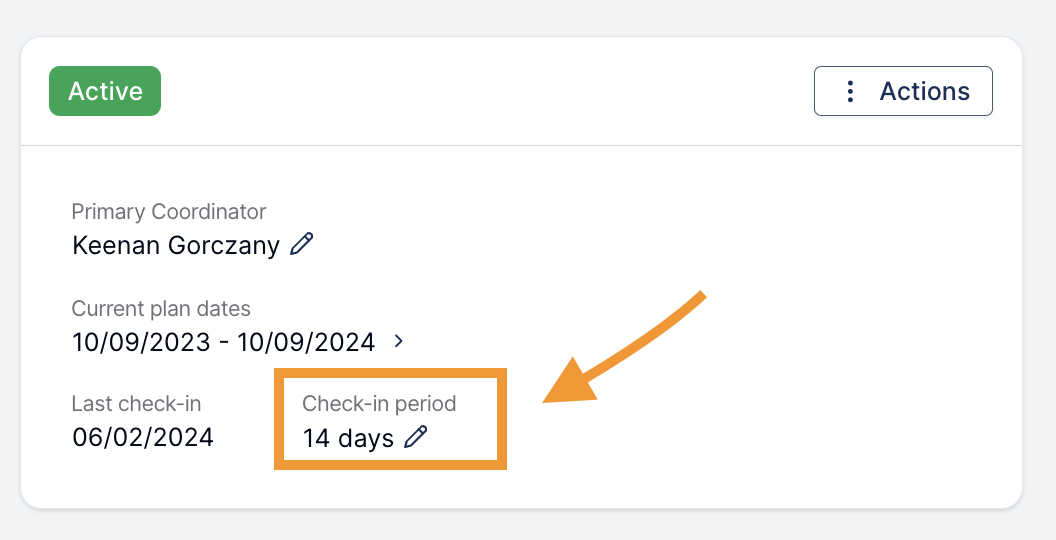Click the Last check-in label
The width and height of the screenshot is (1056, 540).
136,403
